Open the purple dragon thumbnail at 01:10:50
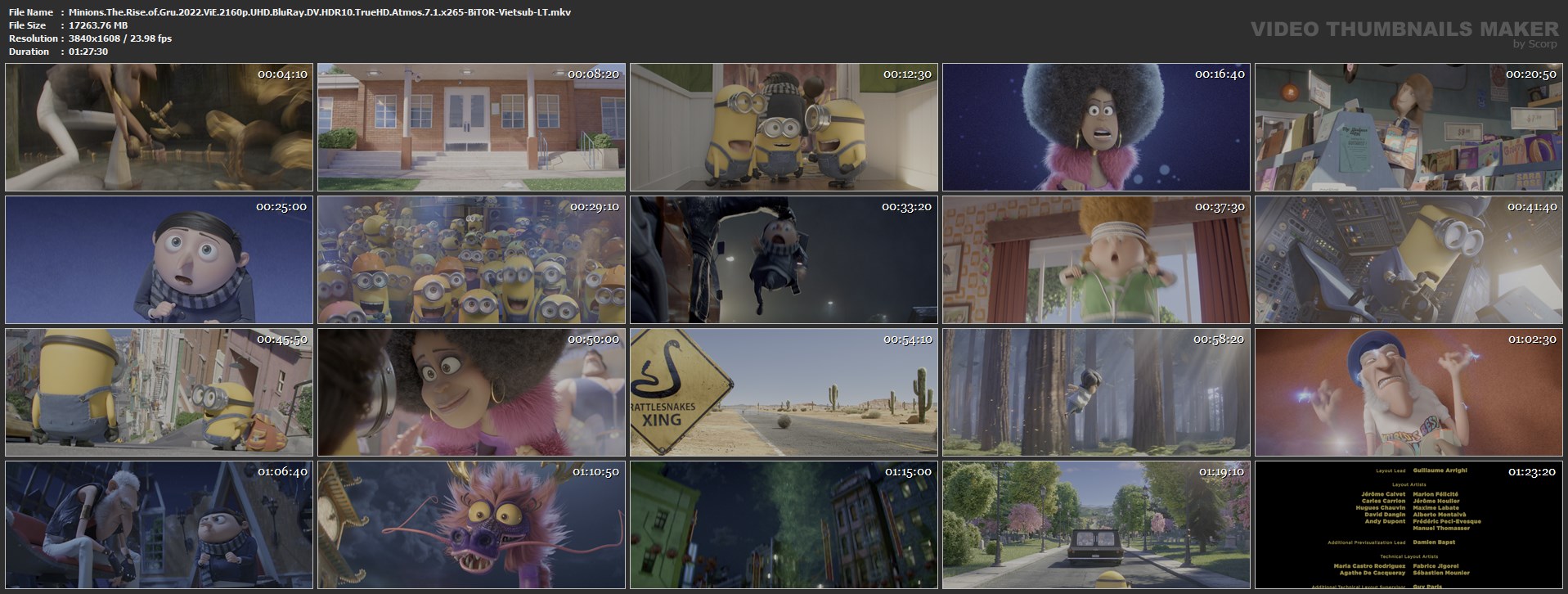Image resolution: width=1568 pixels, height=594 pixels. (471, 525)
